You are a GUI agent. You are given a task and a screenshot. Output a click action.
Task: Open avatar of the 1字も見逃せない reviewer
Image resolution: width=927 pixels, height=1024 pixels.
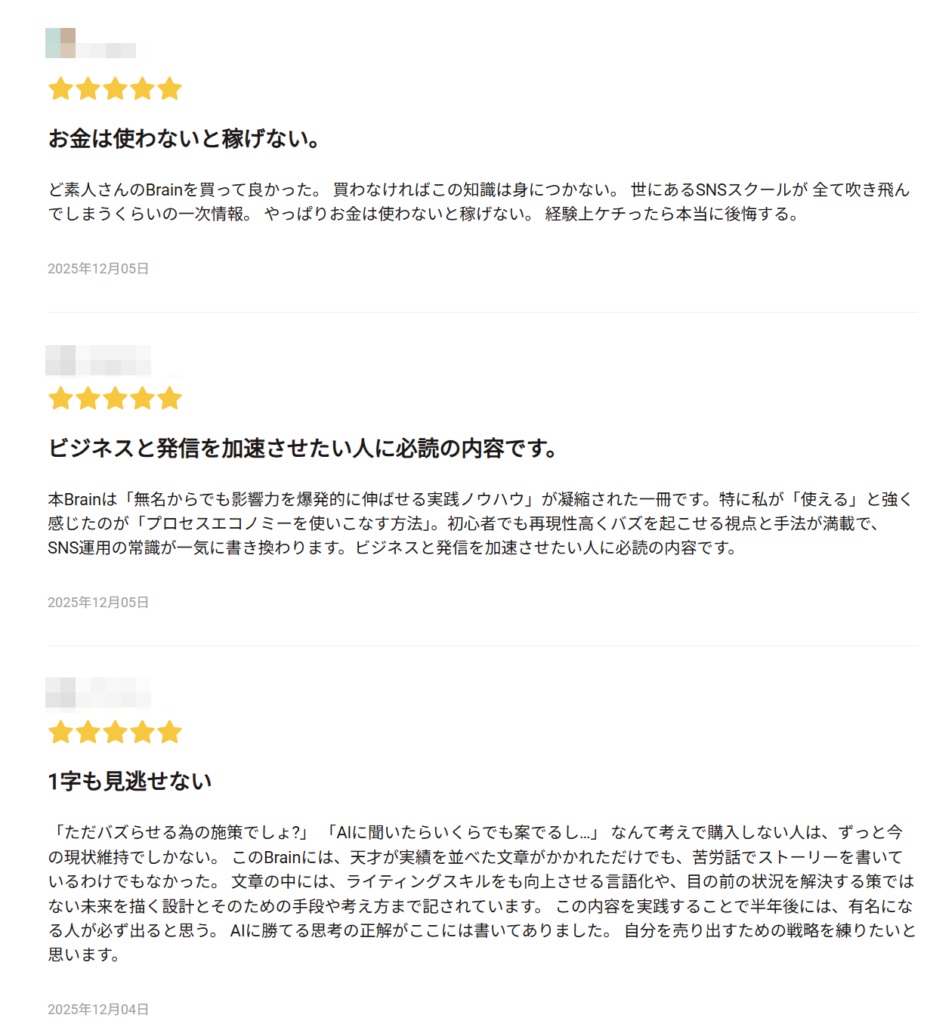(x=61, y=692)
